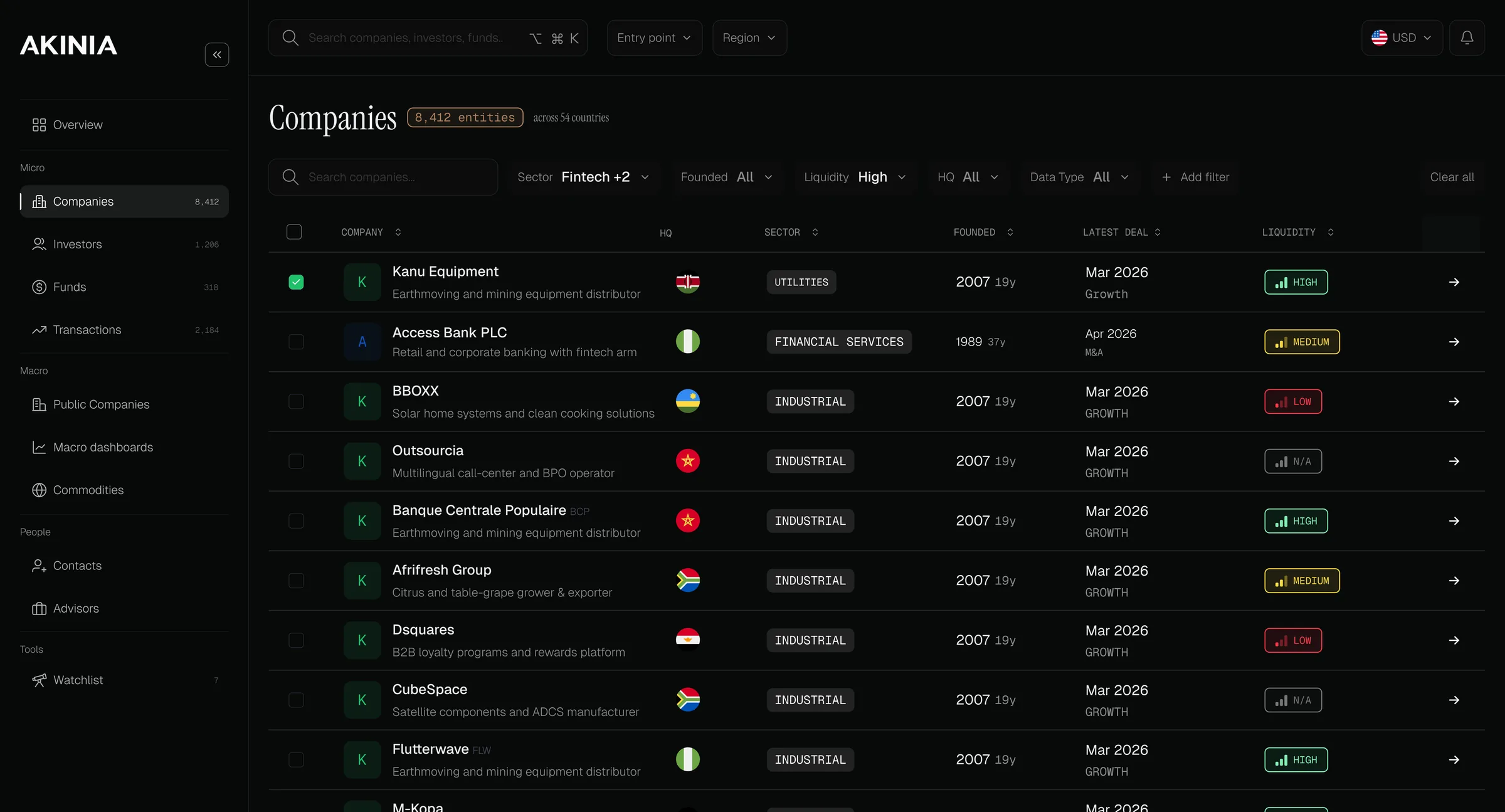Open Watchlist in sidebar
Image resolution: width=1505 pixels, height=812 pixels.
(124, 680)
